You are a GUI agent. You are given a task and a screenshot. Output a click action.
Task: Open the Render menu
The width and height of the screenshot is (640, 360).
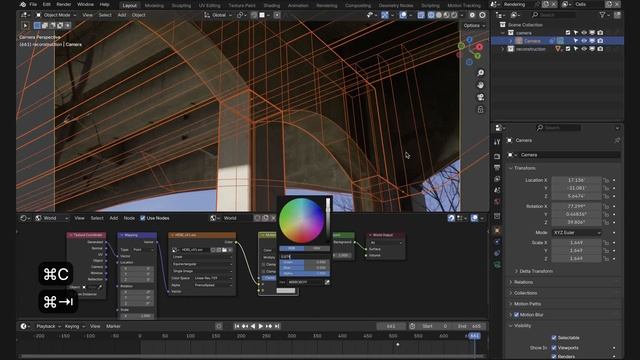[64, 4]
